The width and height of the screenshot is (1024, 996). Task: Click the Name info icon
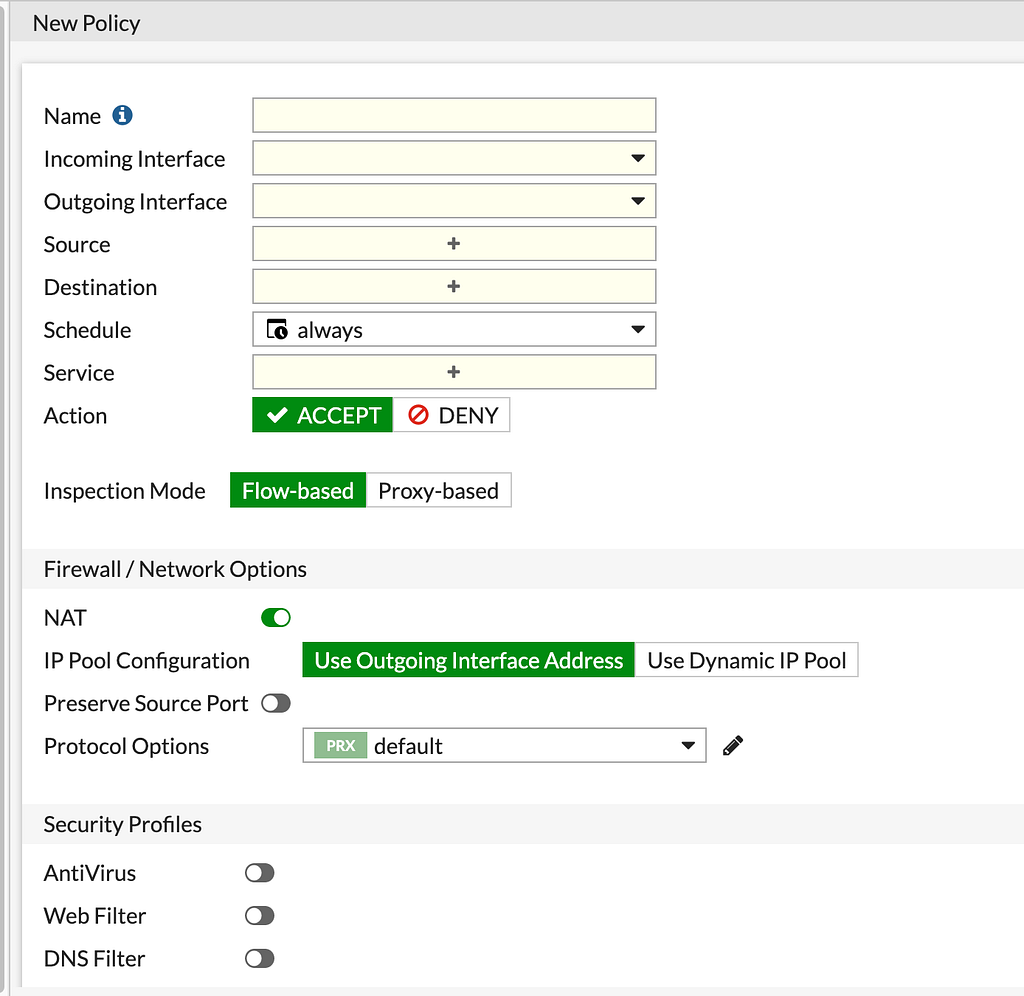[122, 116]
